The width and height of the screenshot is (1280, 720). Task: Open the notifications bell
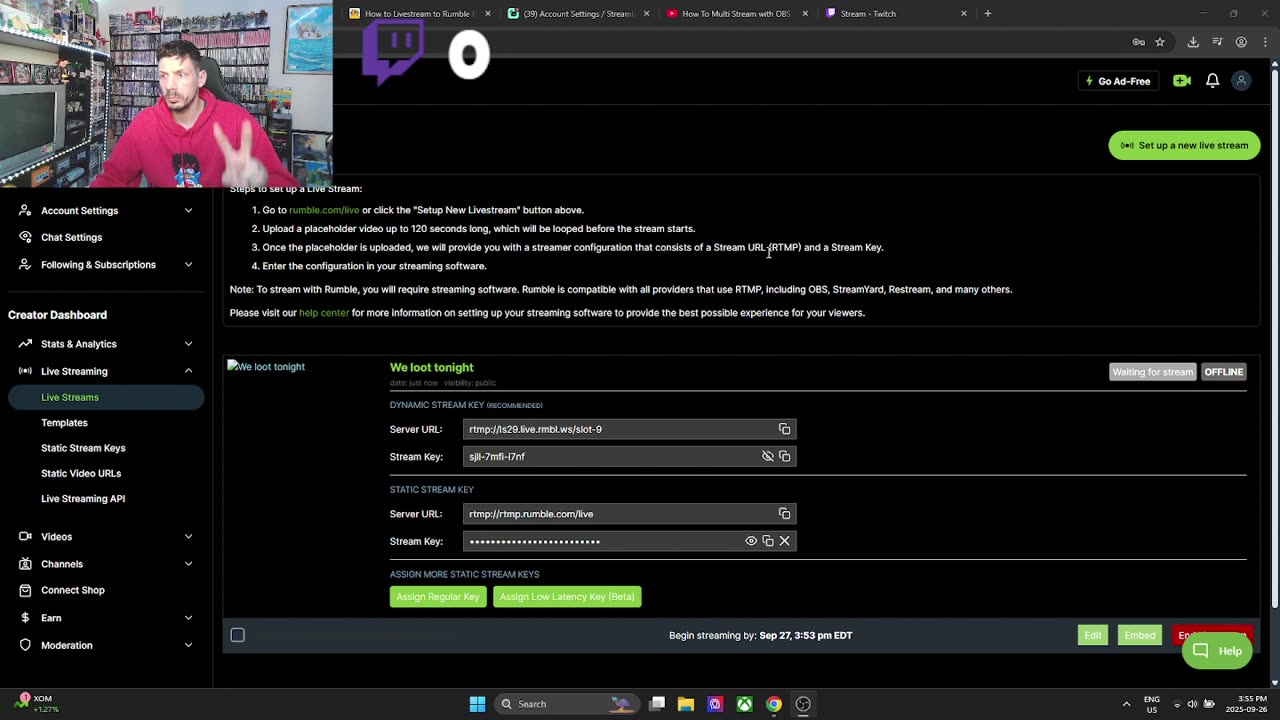1212,81
